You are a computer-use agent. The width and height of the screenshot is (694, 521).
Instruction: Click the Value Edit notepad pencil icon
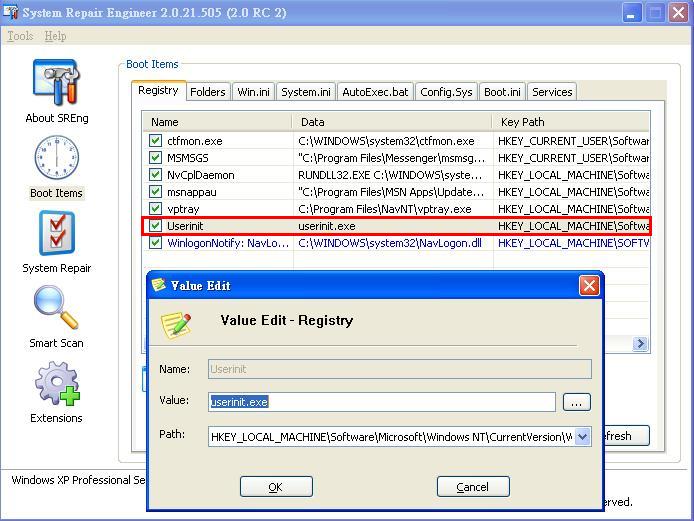point(176,324)
